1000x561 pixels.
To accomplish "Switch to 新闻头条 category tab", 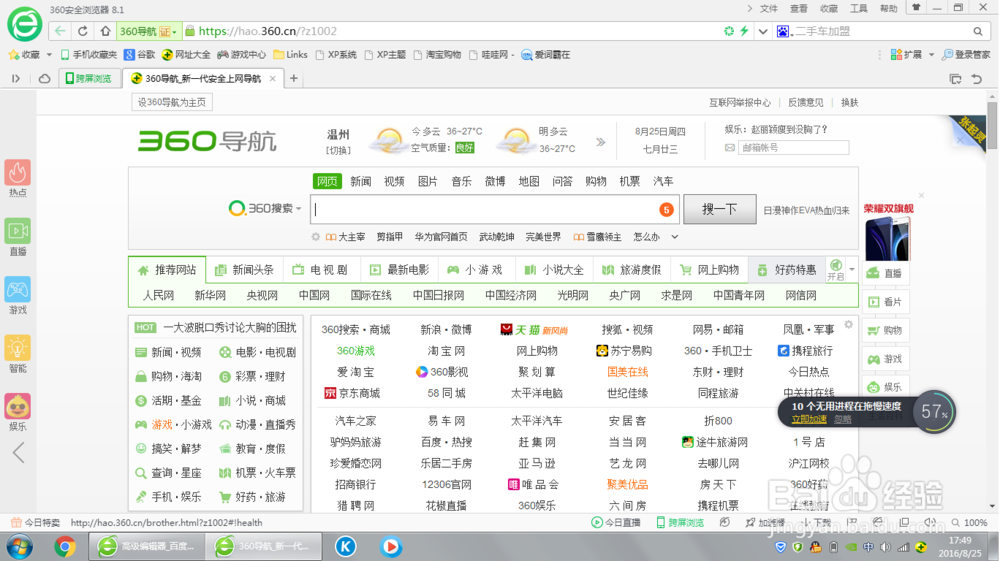I will click(245, 270).
